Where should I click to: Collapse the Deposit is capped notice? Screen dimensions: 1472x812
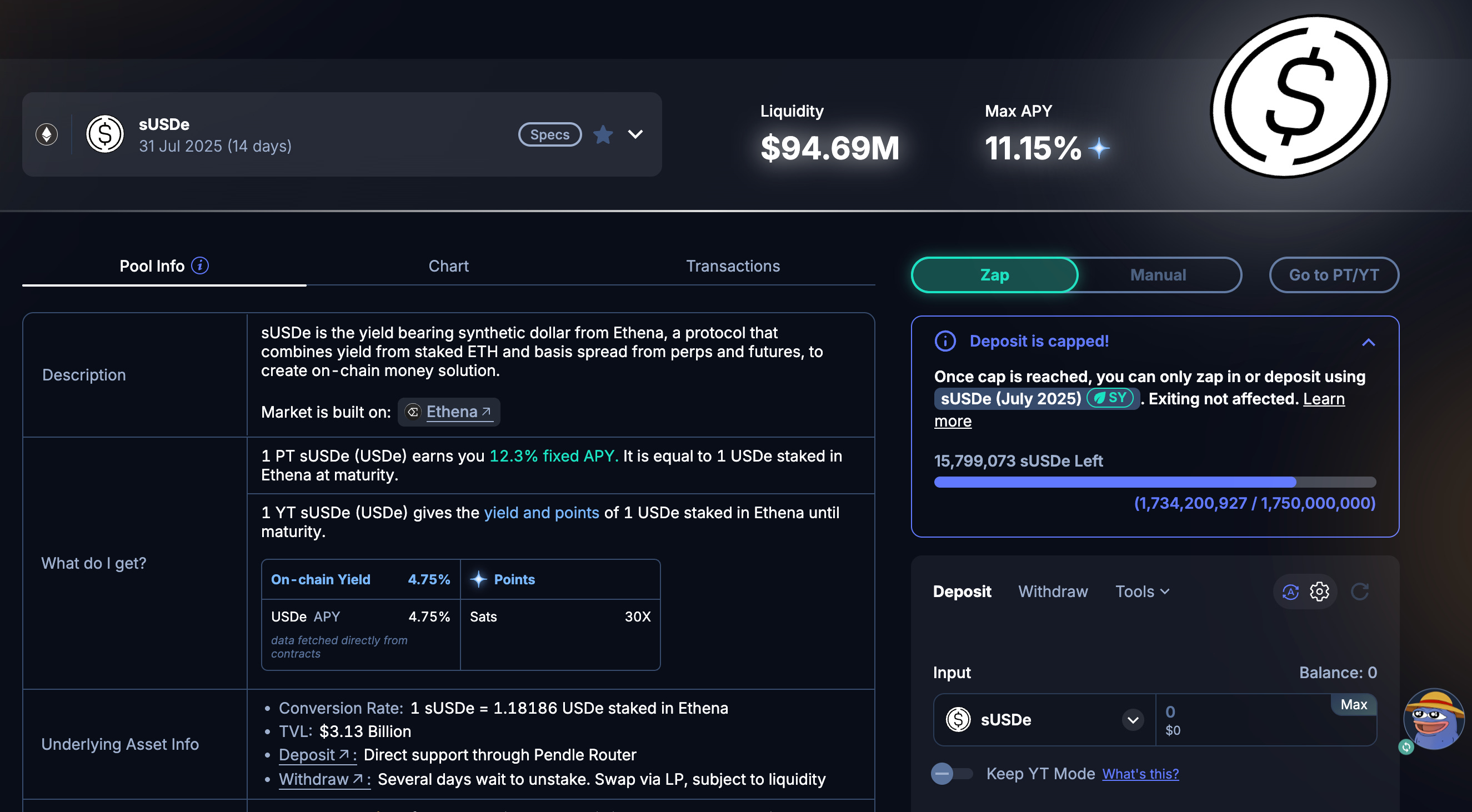[1368, 342]
